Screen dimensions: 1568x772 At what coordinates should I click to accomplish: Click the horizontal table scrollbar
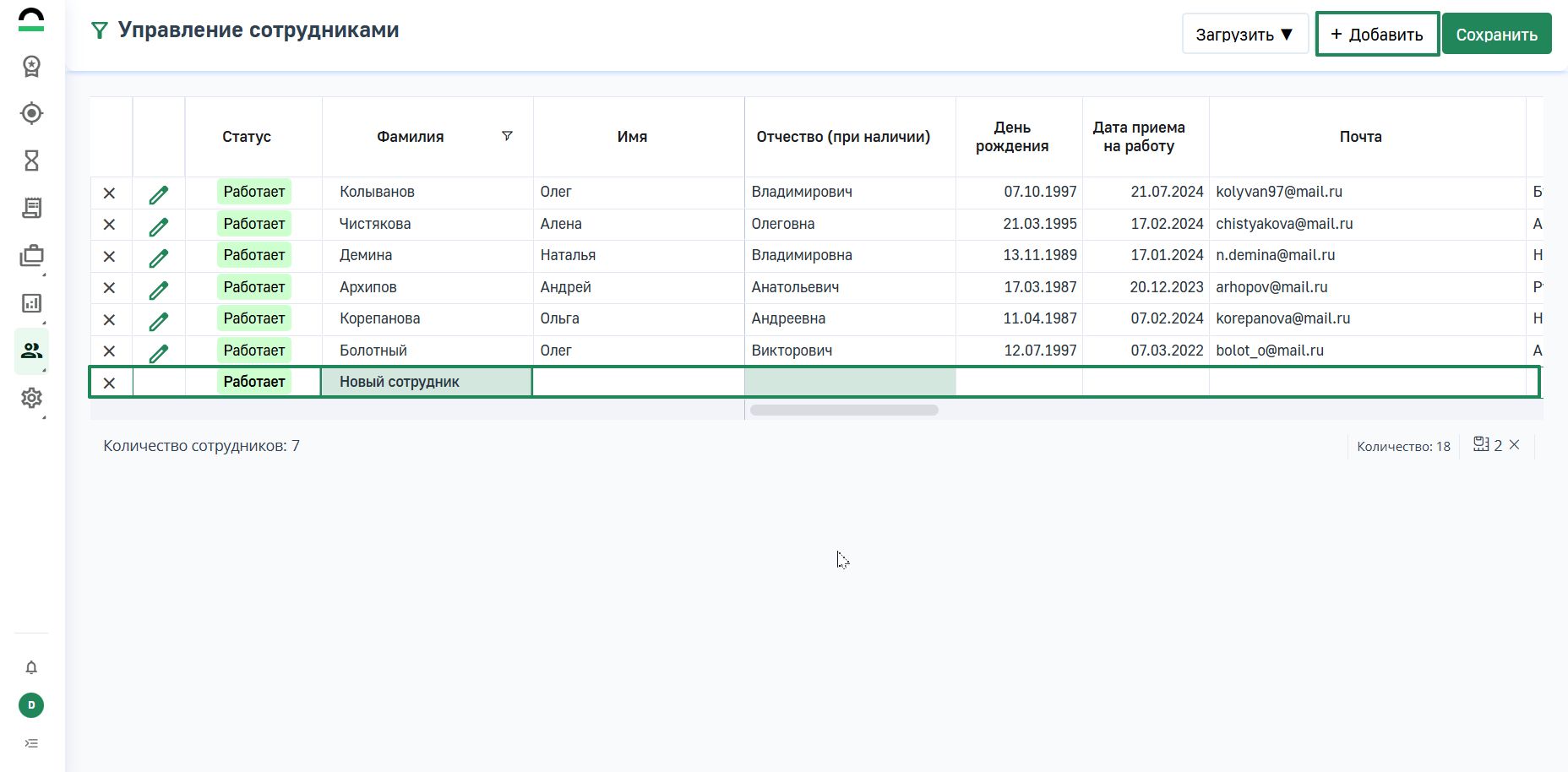click(844, 410)
